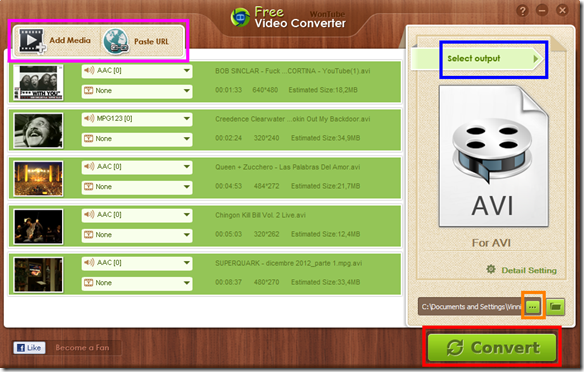
Task: Click the Become a Fan link
Action: [82, 347]
